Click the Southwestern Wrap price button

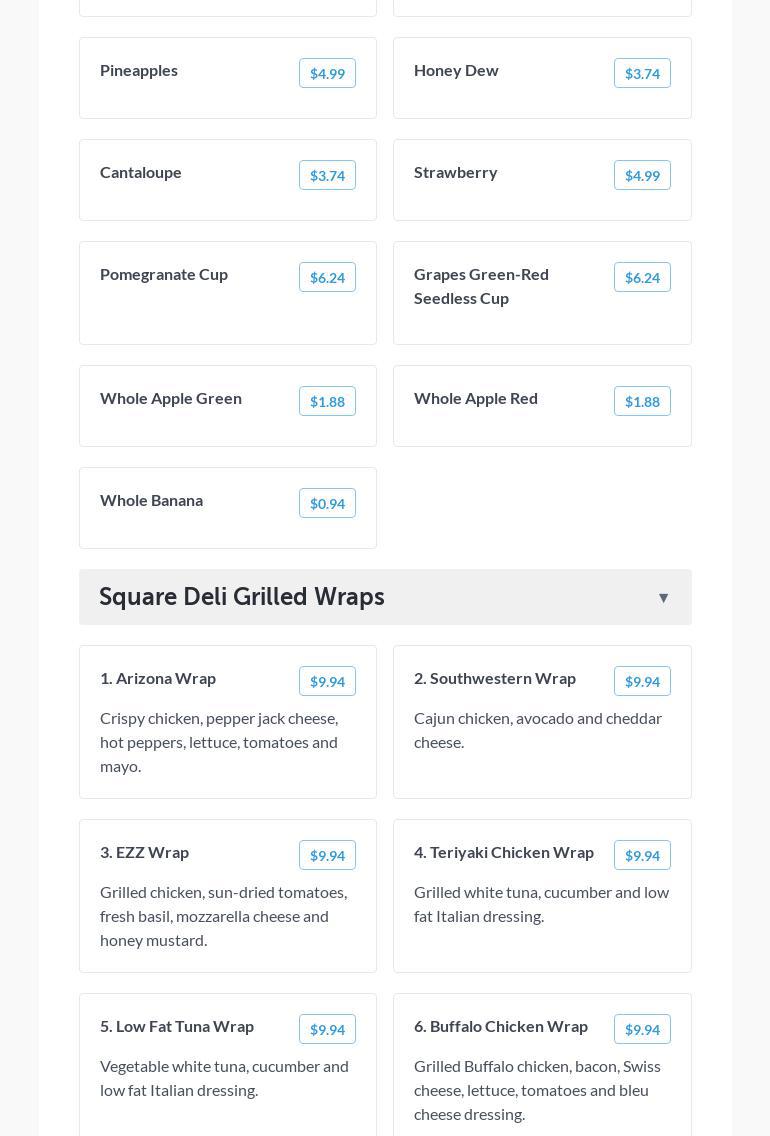[642, 681]
